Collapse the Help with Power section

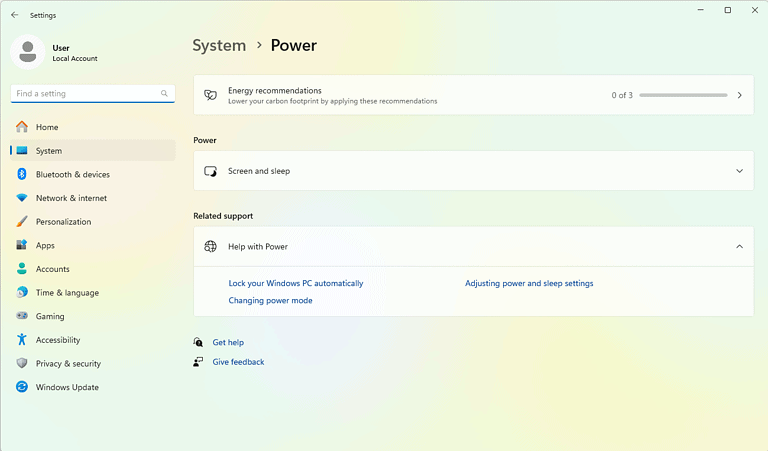coord(739,246)
